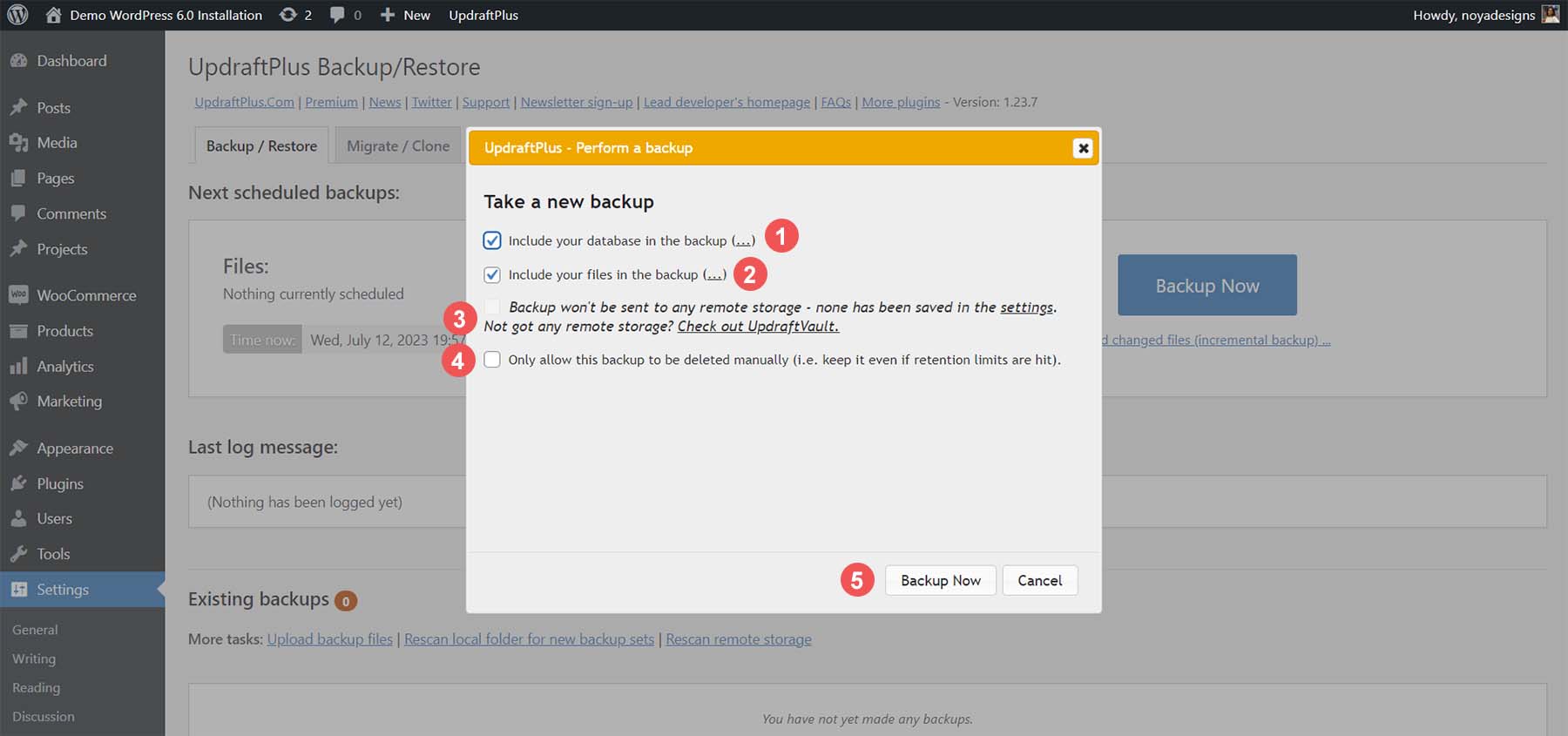Open the settings link in remote storage note
This screenshot has height=736, width=1568.
coord(1026,307)
